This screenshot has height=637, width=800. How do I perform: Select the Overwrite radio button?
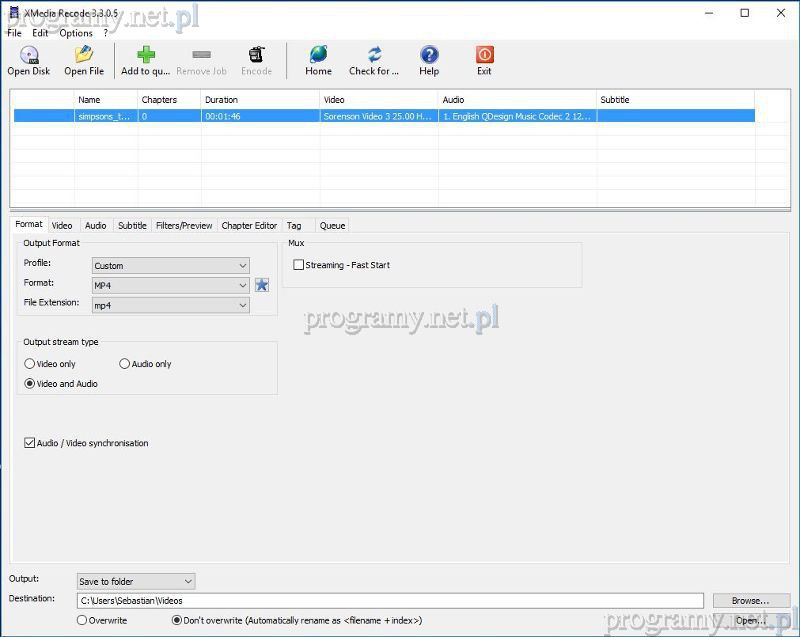(82, 620)
